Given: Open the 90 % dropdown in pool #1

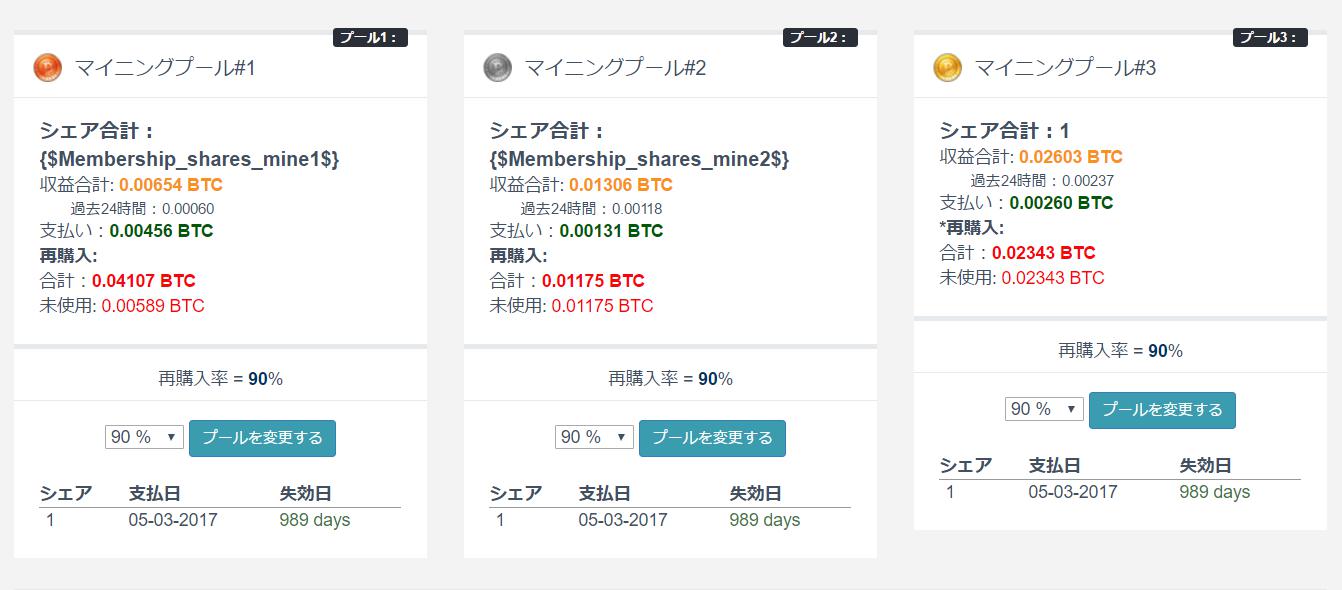Looking at the screenshot, I should coord(144,437).
